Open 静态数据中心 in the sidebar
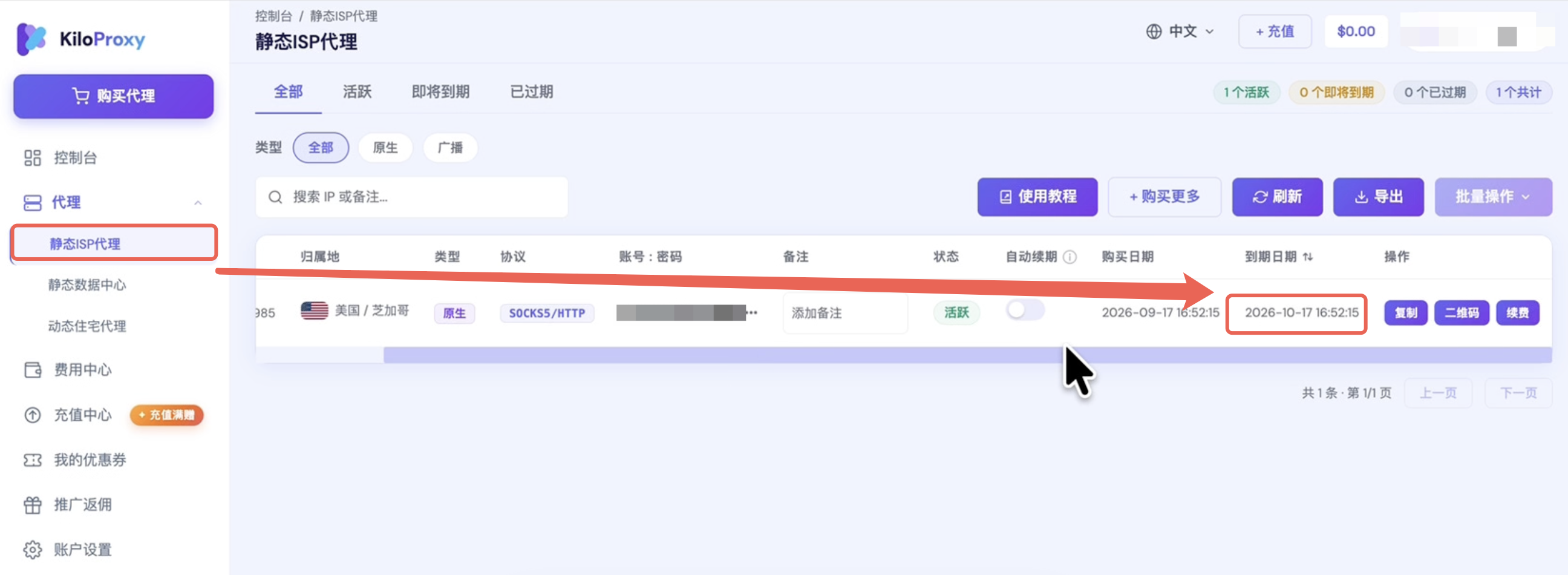1568x575 pixels. (x=87, y=284)
